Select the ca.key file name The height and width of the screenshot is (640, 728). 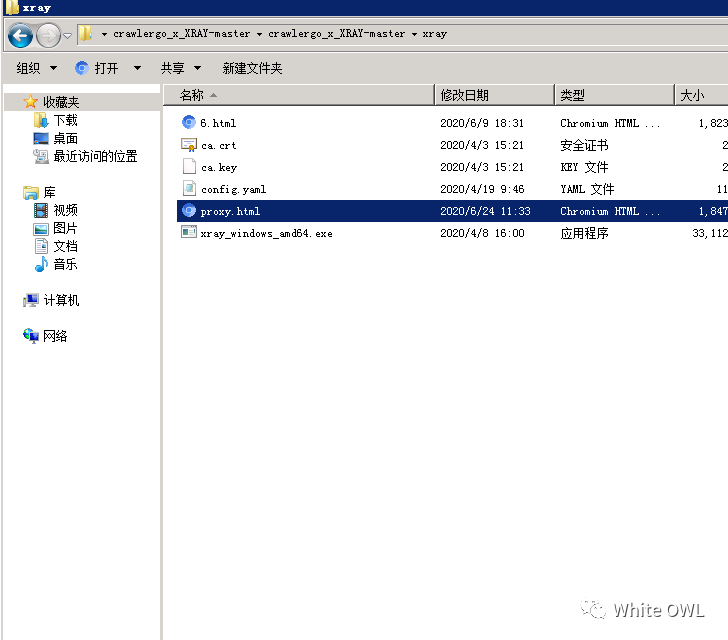pos(219,168)
